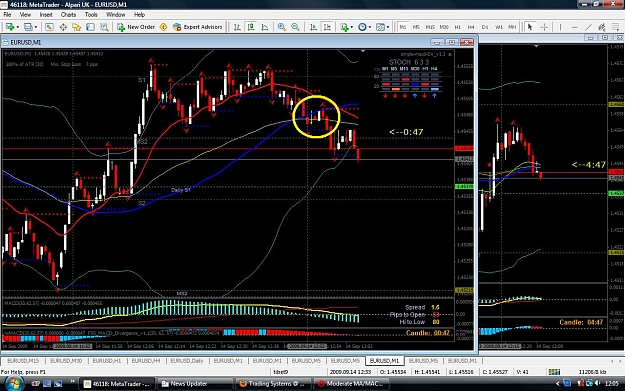Open the Templates icon
Viewport: 625px width, 391px height.
click(x=381, y=27)
